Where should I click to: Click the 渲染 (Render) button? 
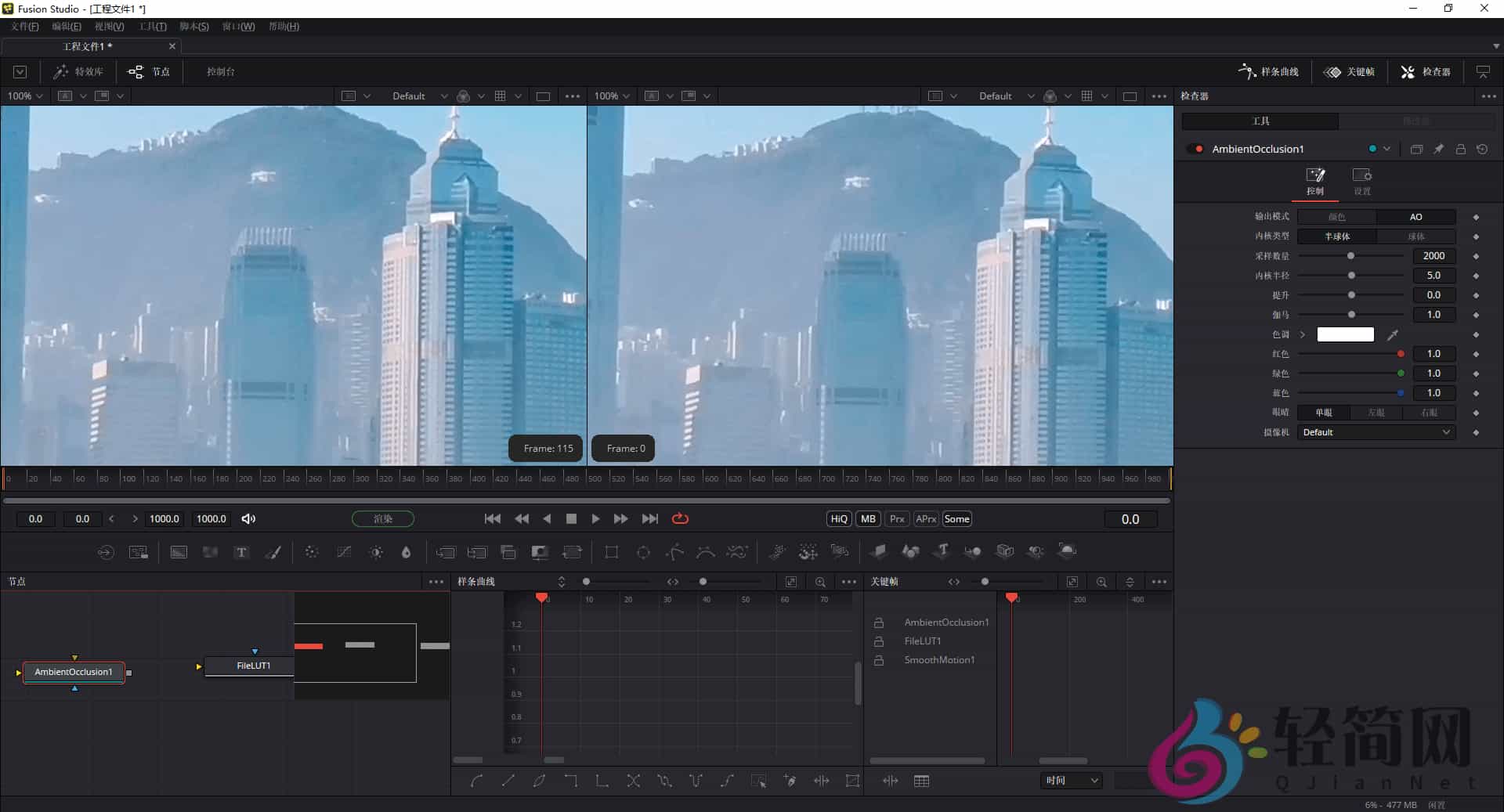point(382,518)
